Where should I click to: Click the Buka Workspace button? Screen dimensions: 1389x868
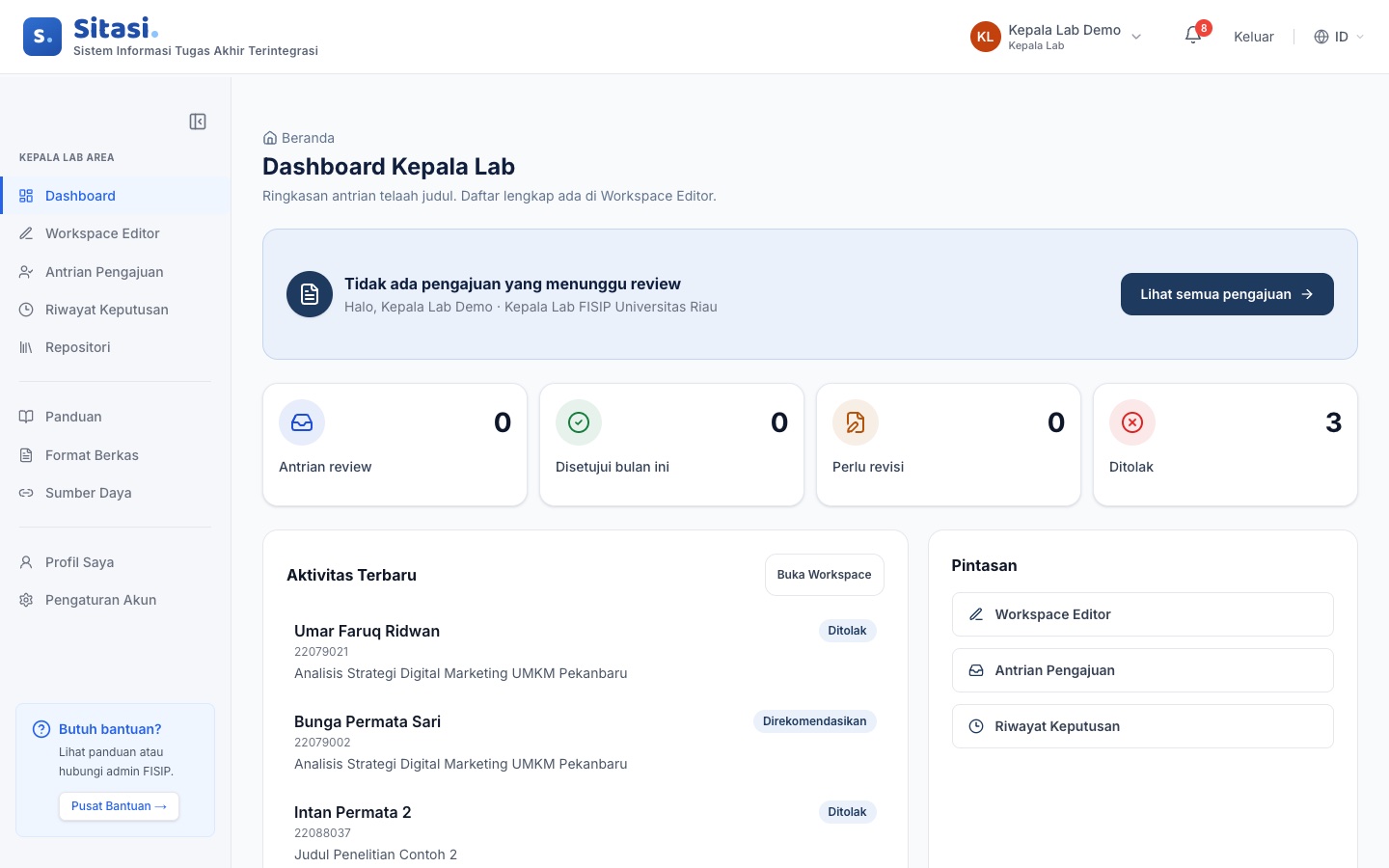pos(825,575)
